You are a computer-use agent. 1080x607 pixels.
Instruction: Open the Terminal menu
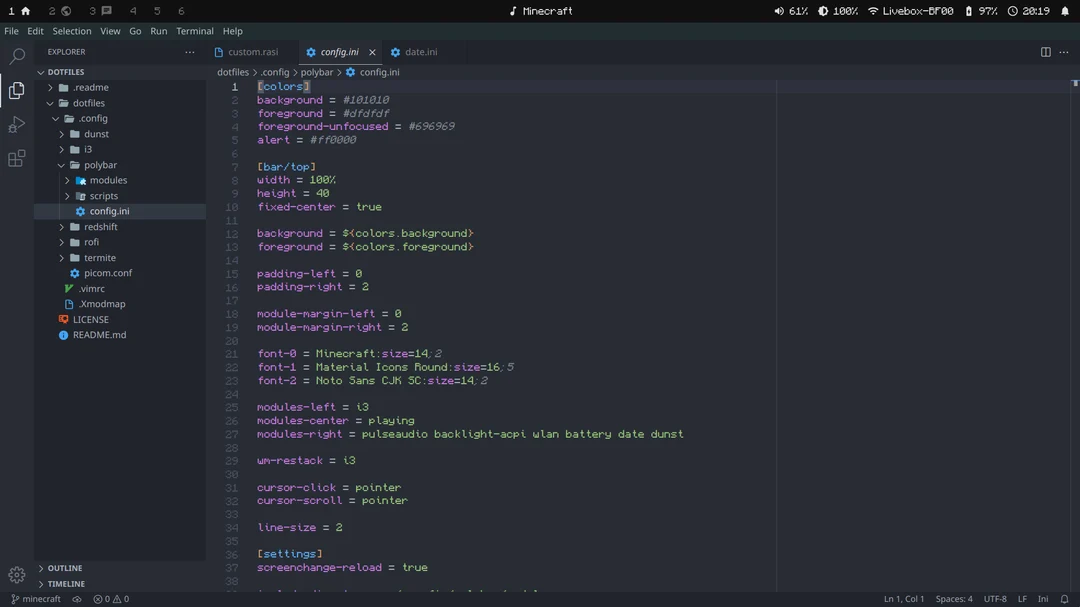point(194,31)
